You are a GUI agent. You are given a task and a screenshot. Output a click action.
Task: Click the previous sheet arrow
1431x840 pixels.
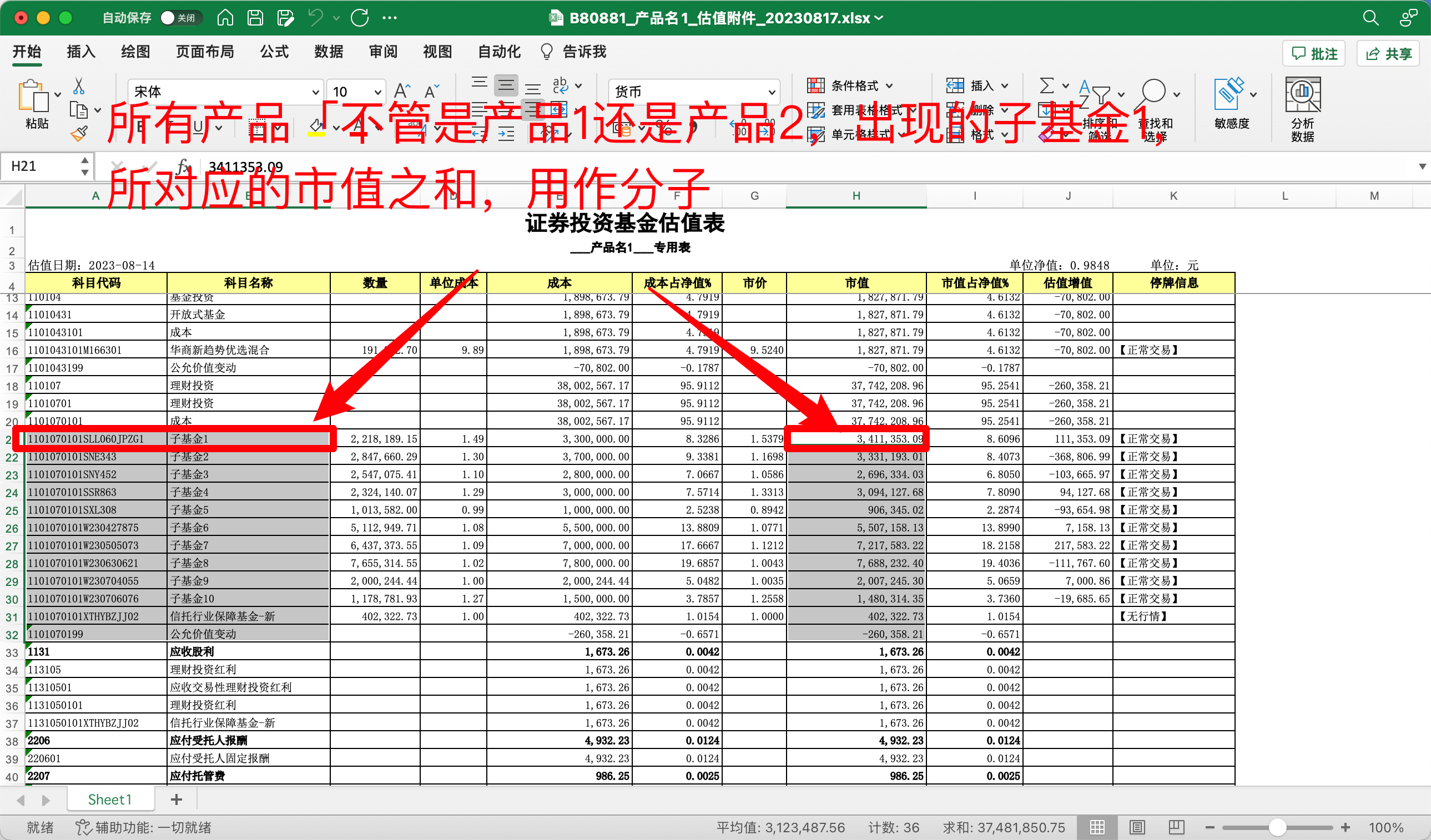pos(21,800)
